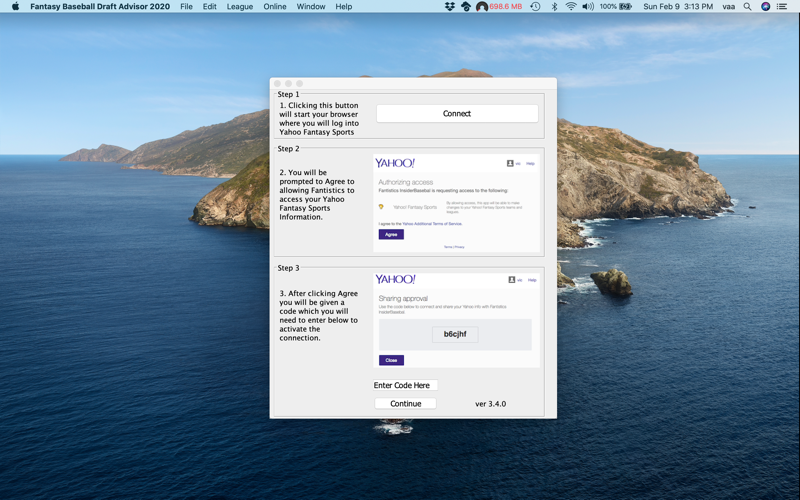
Task: Open Fantasy Baseball Draft Advisor 2020 app menu
Action: click(x=100, y=7)
